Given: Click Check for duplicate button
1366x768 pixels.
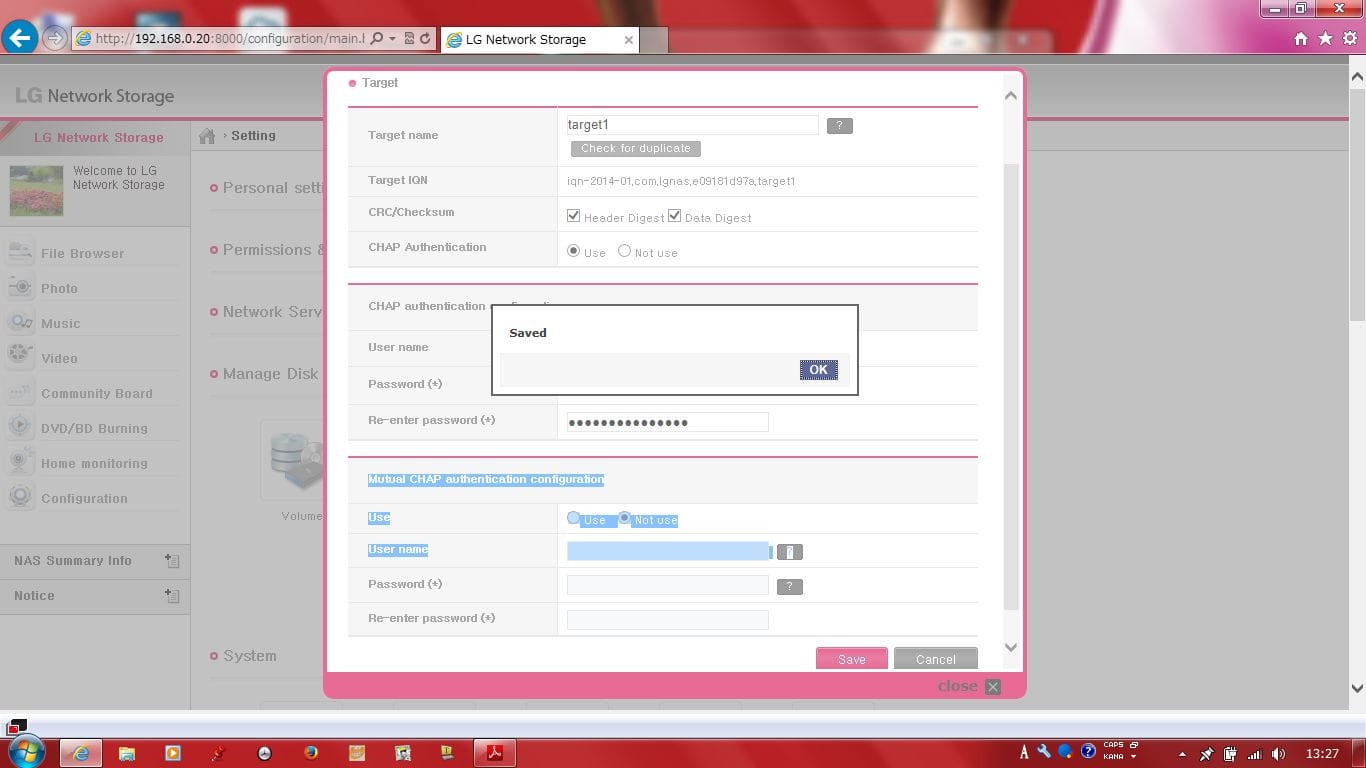Looking at the screenshot, I should click(x=636, y=148).
